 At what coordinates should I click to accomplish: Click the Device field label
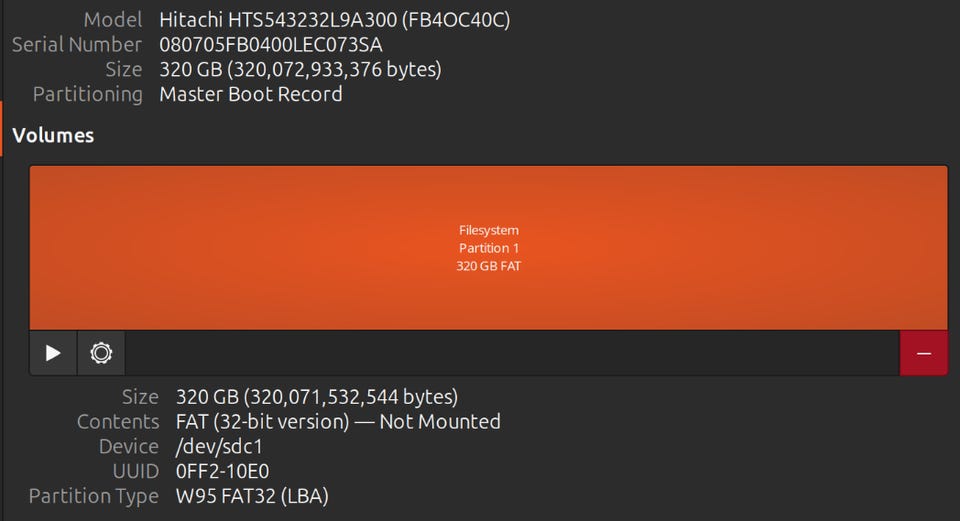click(129, 446)
